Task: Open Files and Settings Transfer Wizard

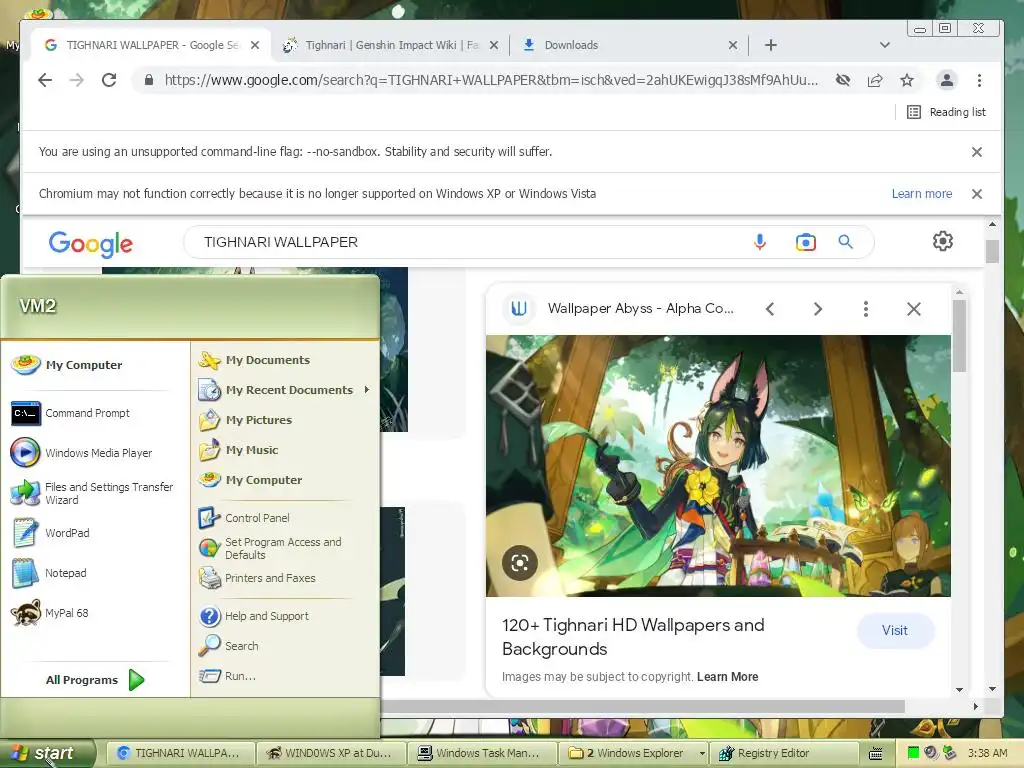Action: click(x=92, y=493)
